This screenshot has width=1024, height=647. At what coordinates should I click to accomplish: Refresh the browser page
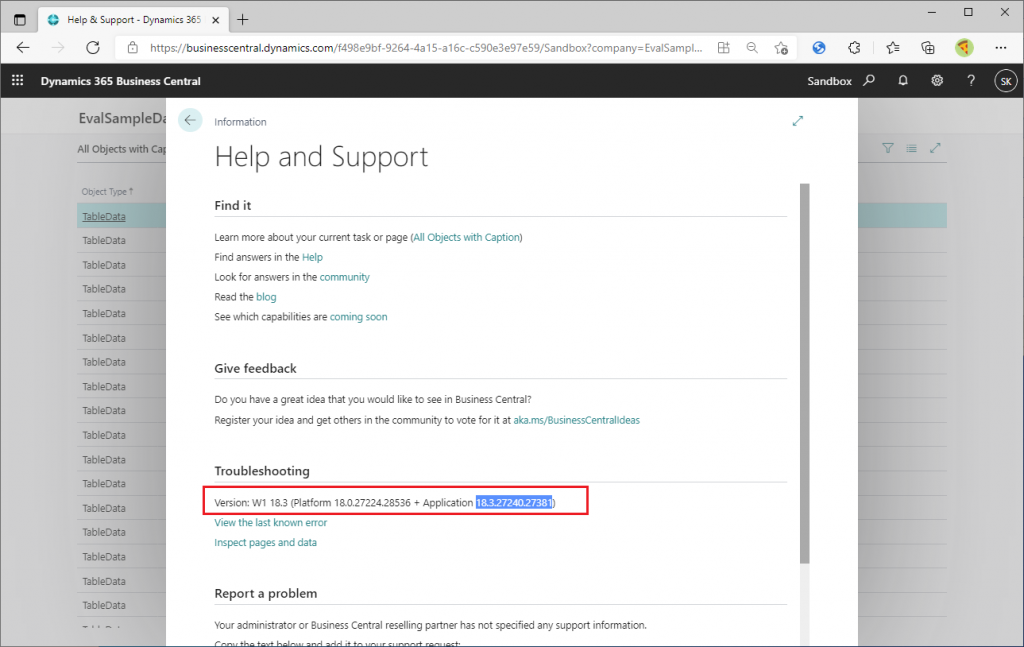(x=93, y=47)
